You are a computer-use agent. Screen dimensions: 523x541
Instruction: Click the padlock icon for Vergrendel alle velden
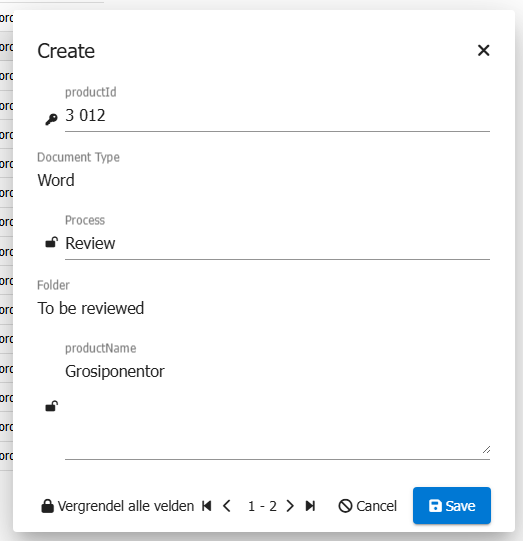pyautogui.click(x=48, y=506)
